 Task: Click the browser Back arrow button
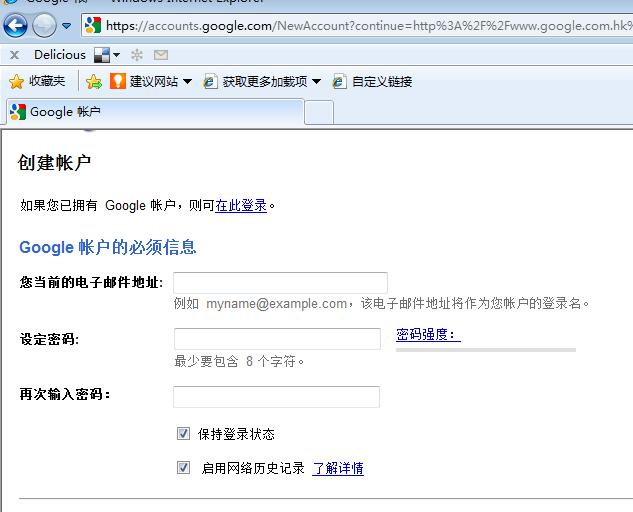[x=15, y=25]
